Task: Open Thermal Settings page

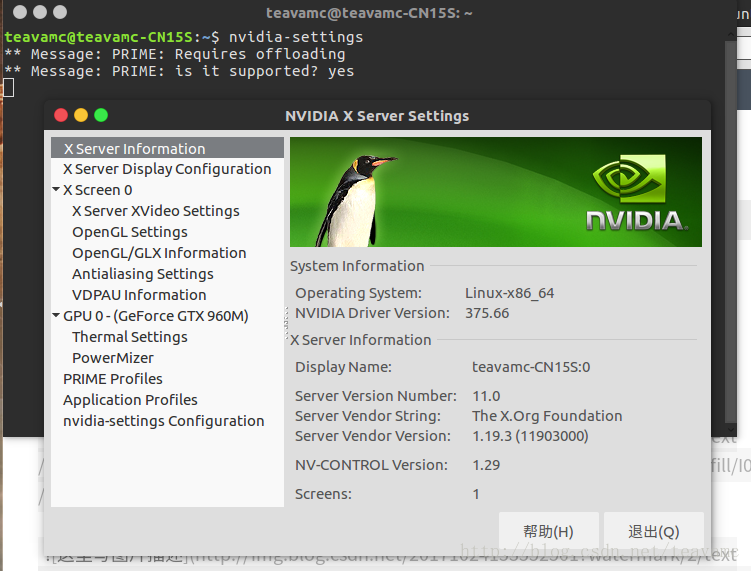Action: [x=130, y=337]
